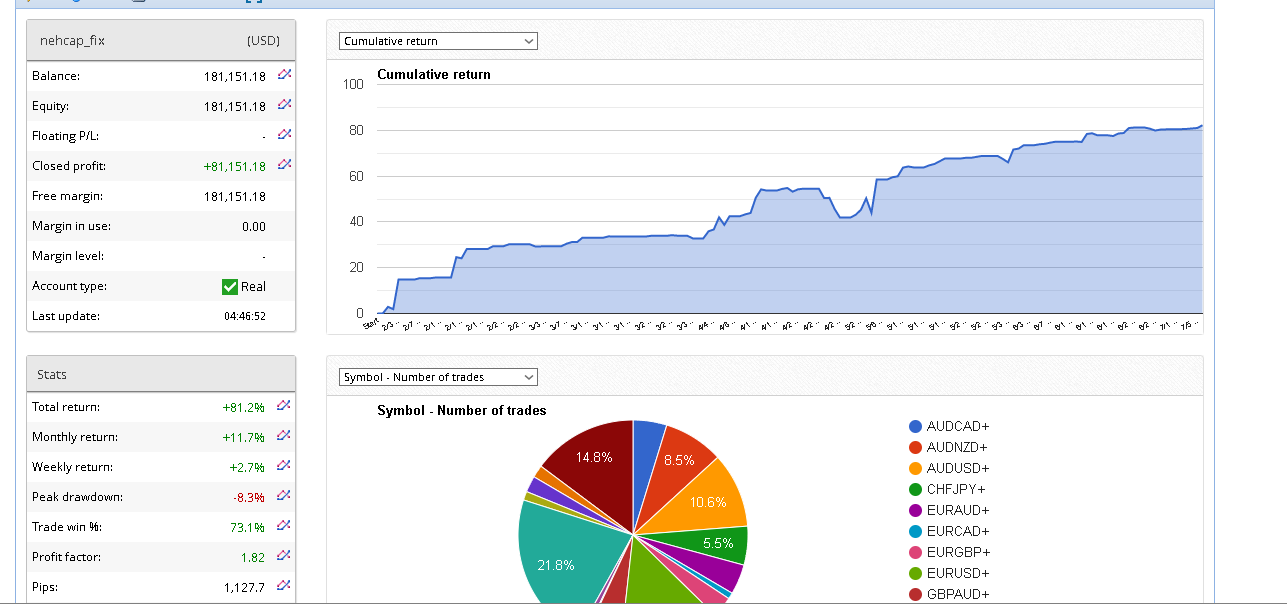Expand the Symbol - Number of trades dropdown
Image resolution: width=1287 pixels, height=614 pixels.
click(438, 377)
